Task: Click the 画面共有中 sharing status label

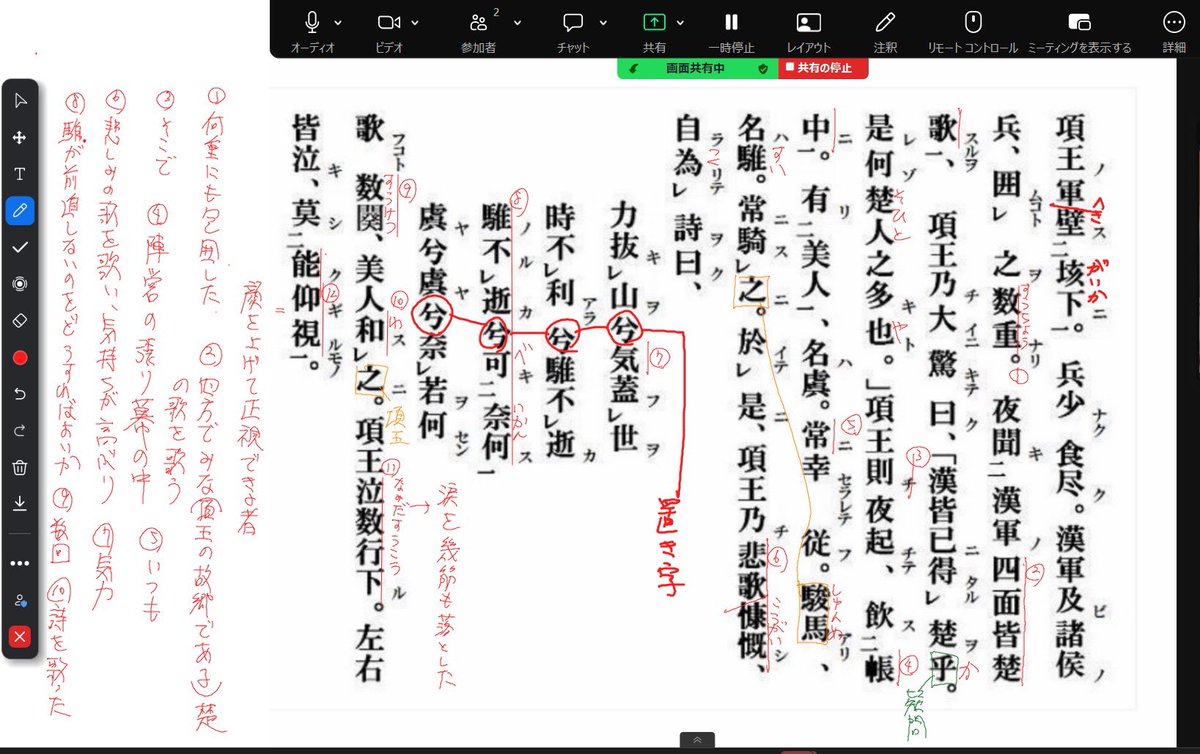Action: click(695, 69)
